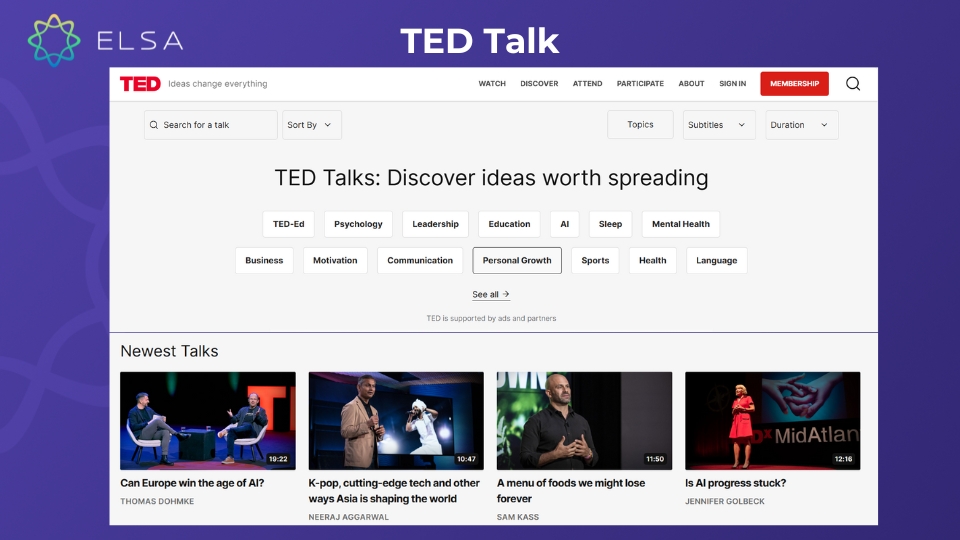
Task: Open the Topics filter button
Action: pyautogui.click(x=640, y=125)
